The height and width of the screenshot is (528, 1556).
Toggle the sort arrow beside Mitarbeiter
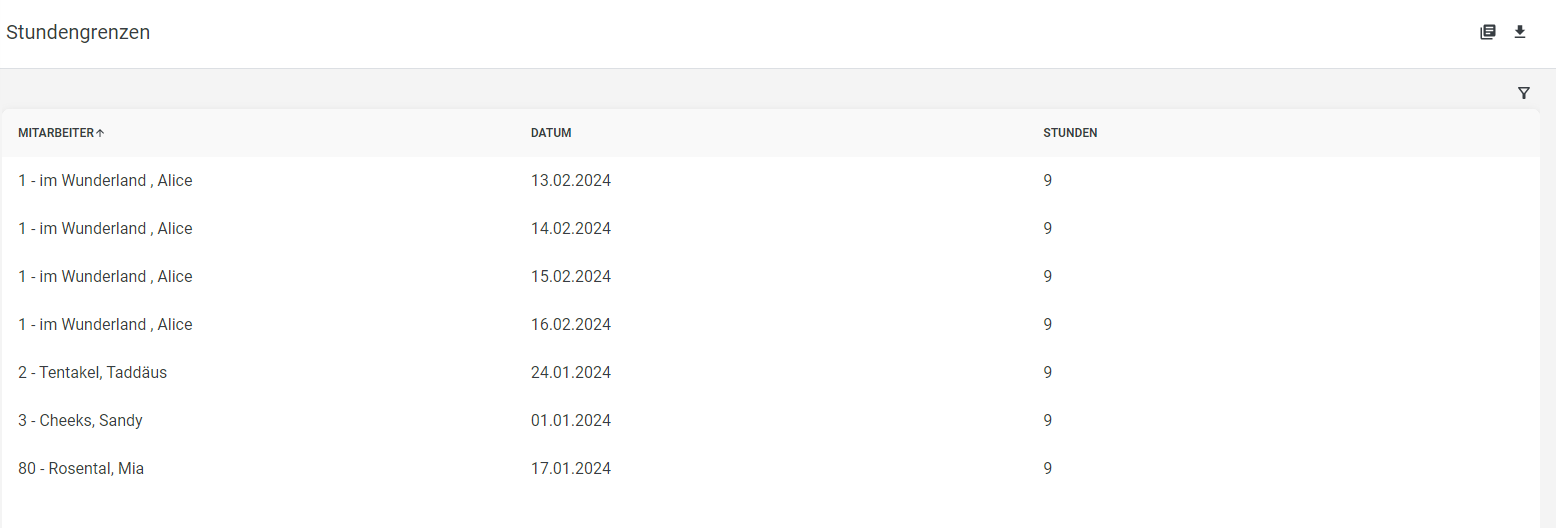(x=100, y=133)
